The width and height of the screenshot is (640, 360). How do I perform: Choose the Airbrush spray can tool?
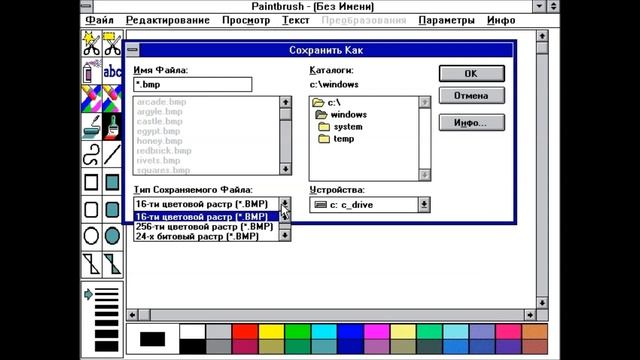(x=91, y=71)
